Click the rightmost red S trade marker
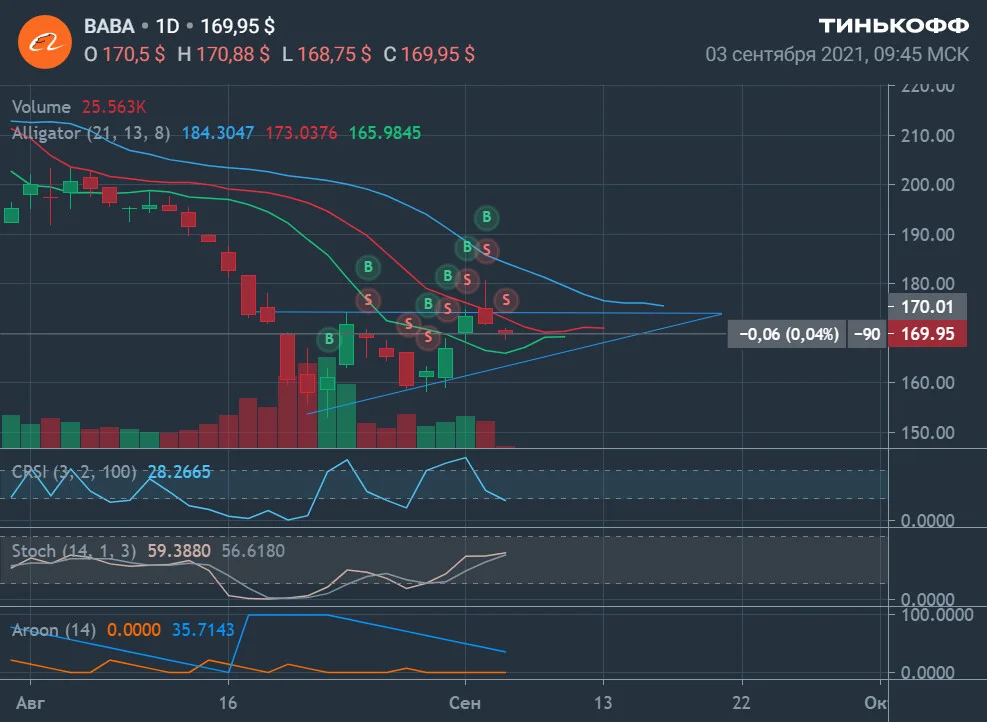987x722 pixels. (x=506, y=300)
